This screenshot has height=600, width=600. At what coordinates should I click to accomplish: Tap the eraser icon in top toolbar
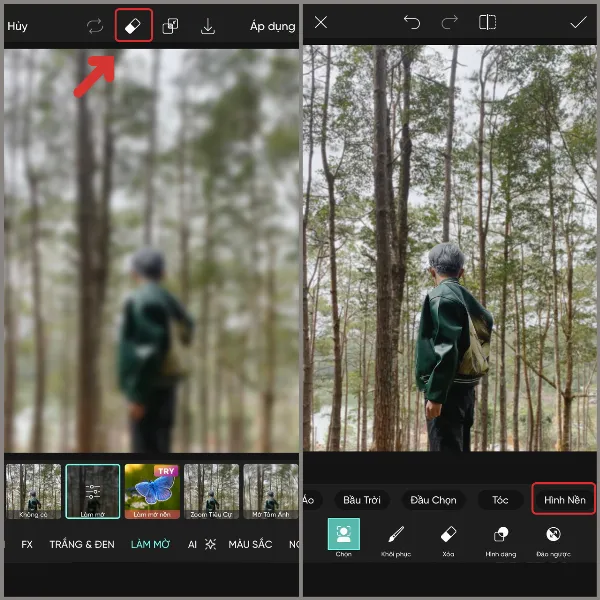click(133, 26)
